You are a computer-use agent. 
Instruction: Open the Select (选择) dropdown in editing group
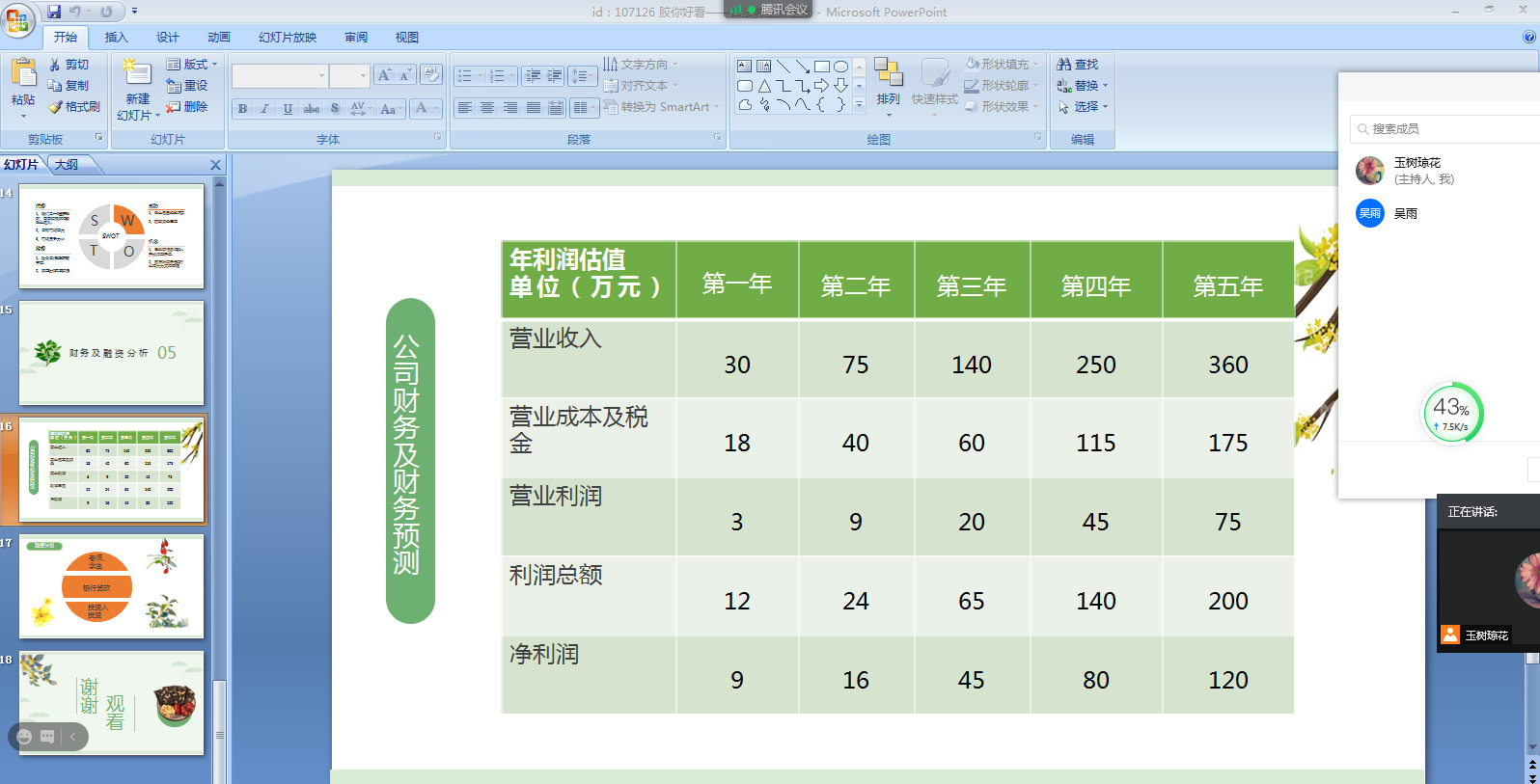click(1085, 107)
